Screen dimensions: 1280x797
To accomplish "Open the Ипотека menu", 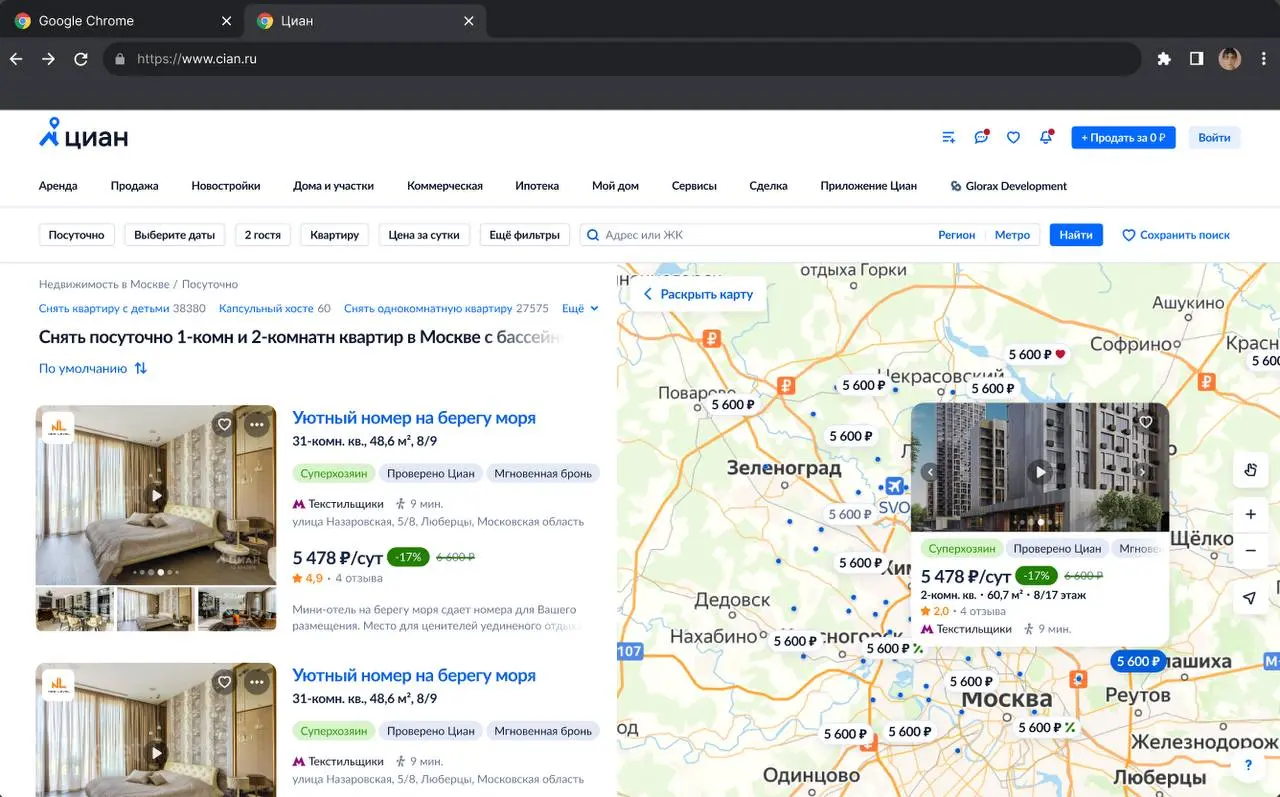I will pos(537,186).
